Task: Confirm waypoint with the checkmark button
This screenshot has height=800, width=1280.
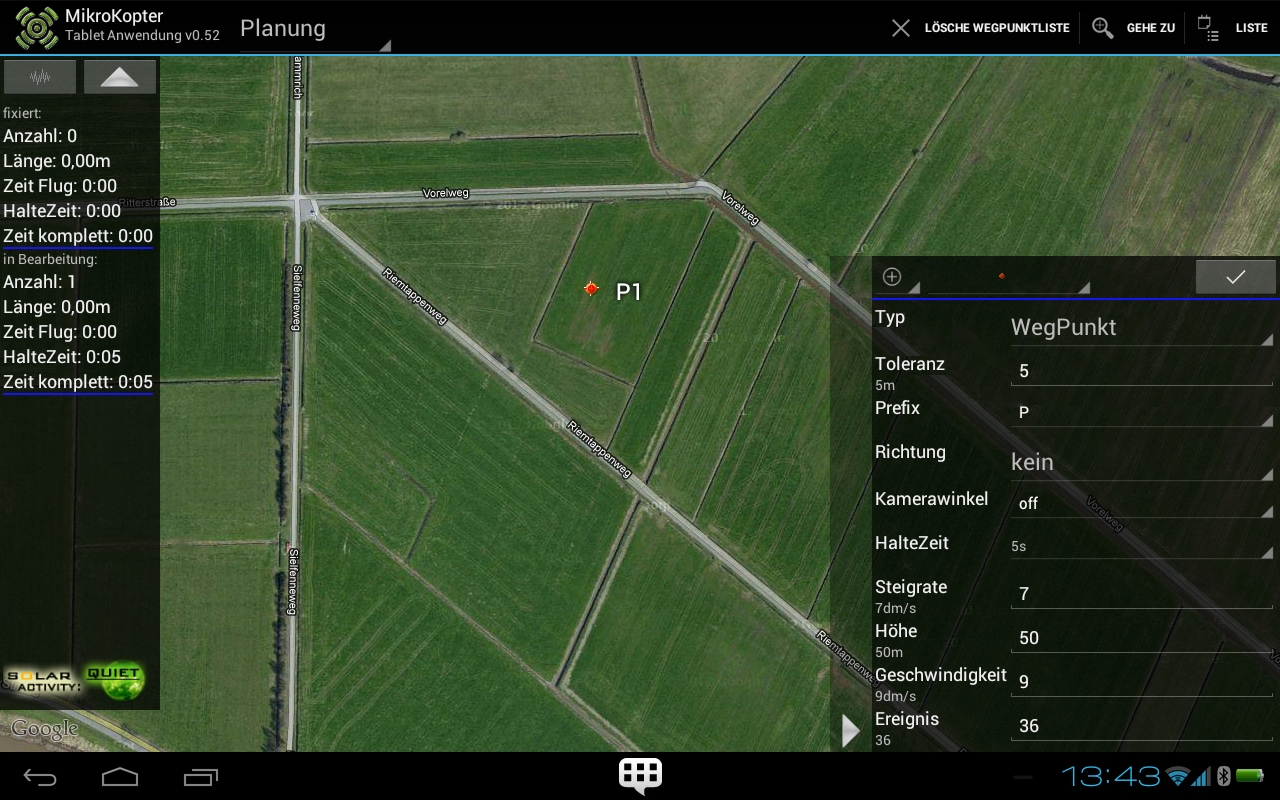Action: (1235, 278)
